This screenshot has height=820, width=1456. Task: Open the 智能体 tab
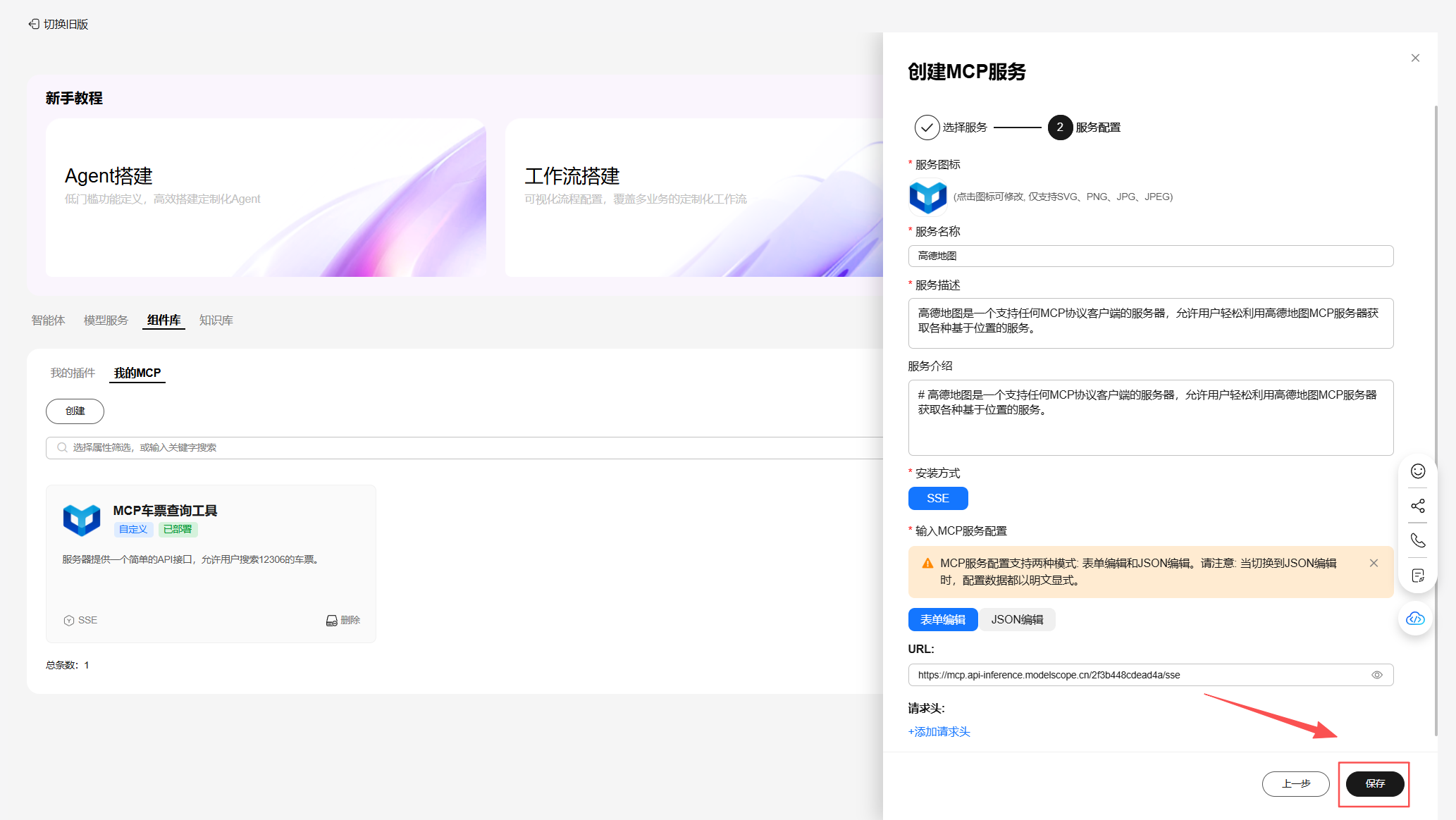tap(48, 321)
